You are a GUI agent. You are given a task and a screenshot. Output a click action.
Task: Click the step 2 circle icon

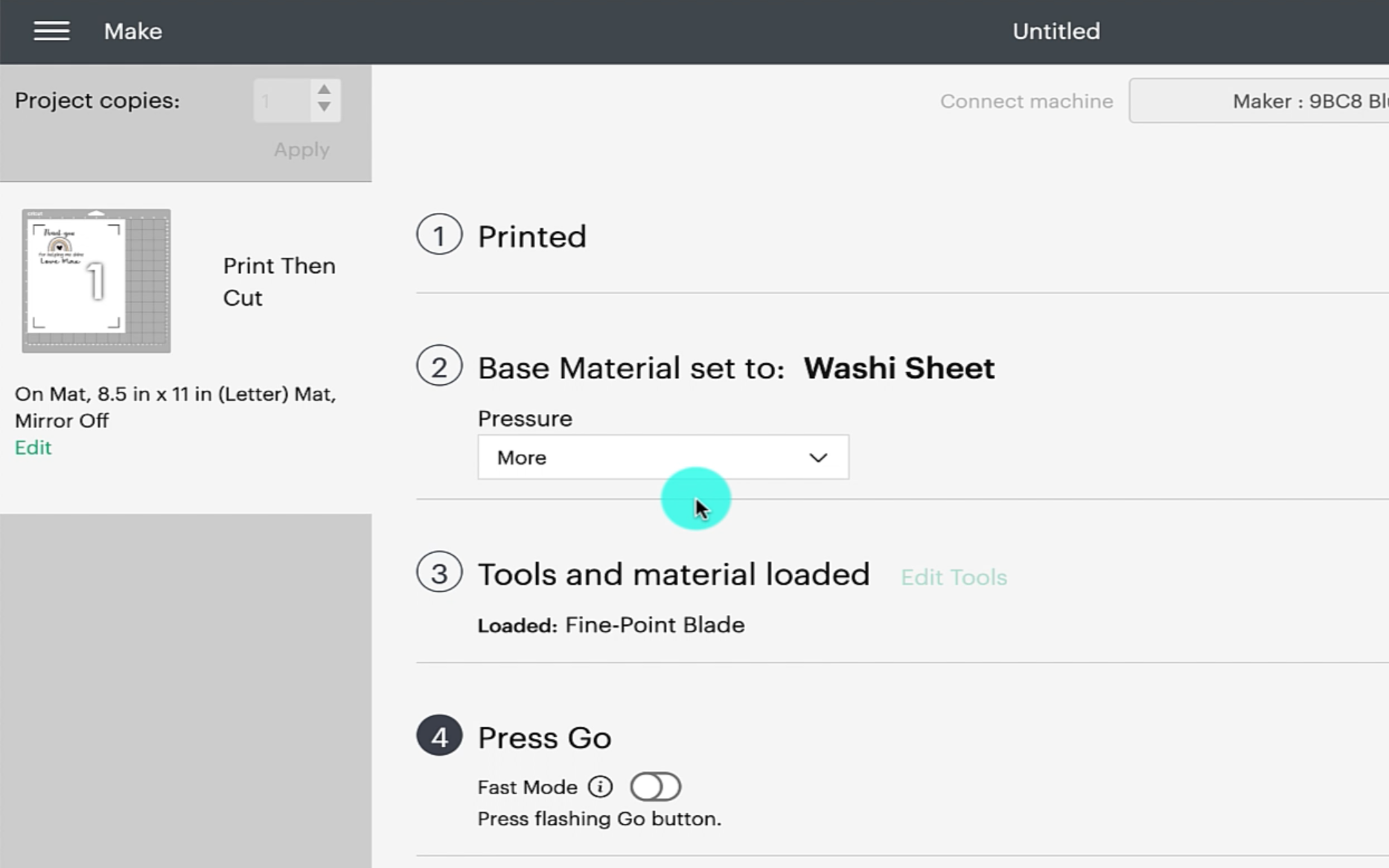[x=439, y=366]
